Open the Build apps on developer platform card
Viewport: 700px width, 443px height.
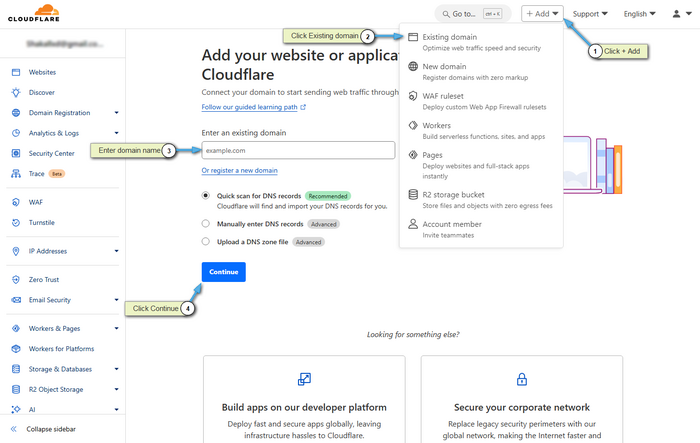(304, 399)
